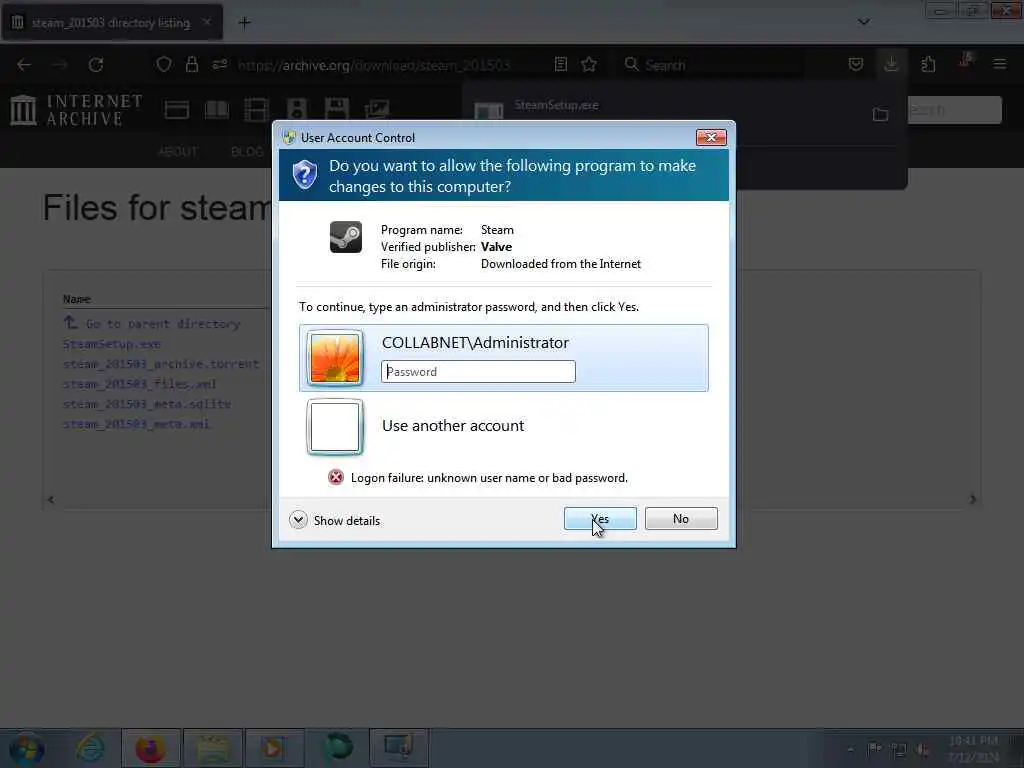Open steam_201503_meta.xml link
The width and height of the screenshot is (1024, 768).
(x=136, y=424)
